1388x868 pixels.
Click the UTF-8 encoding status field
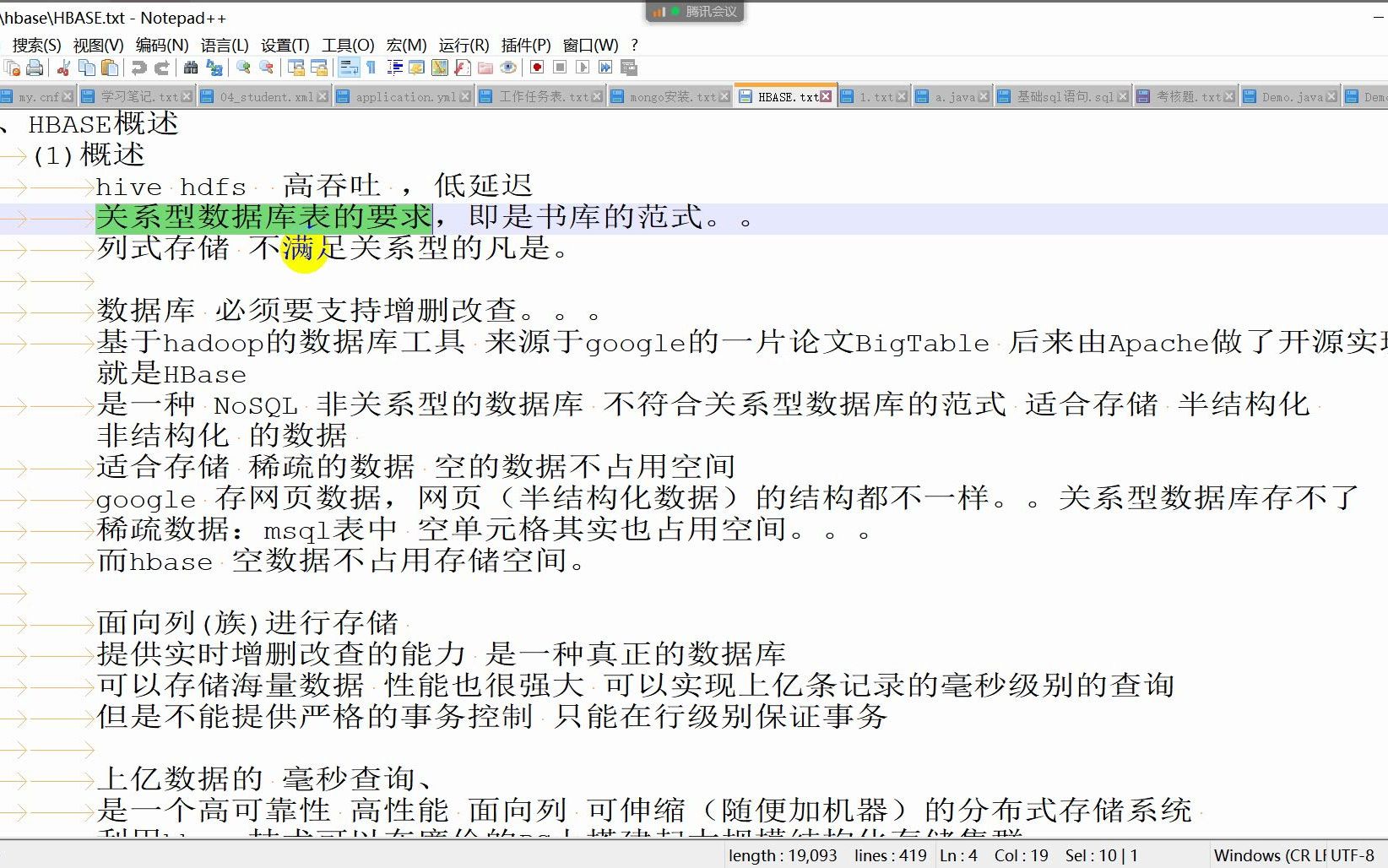click(1352, 855)
